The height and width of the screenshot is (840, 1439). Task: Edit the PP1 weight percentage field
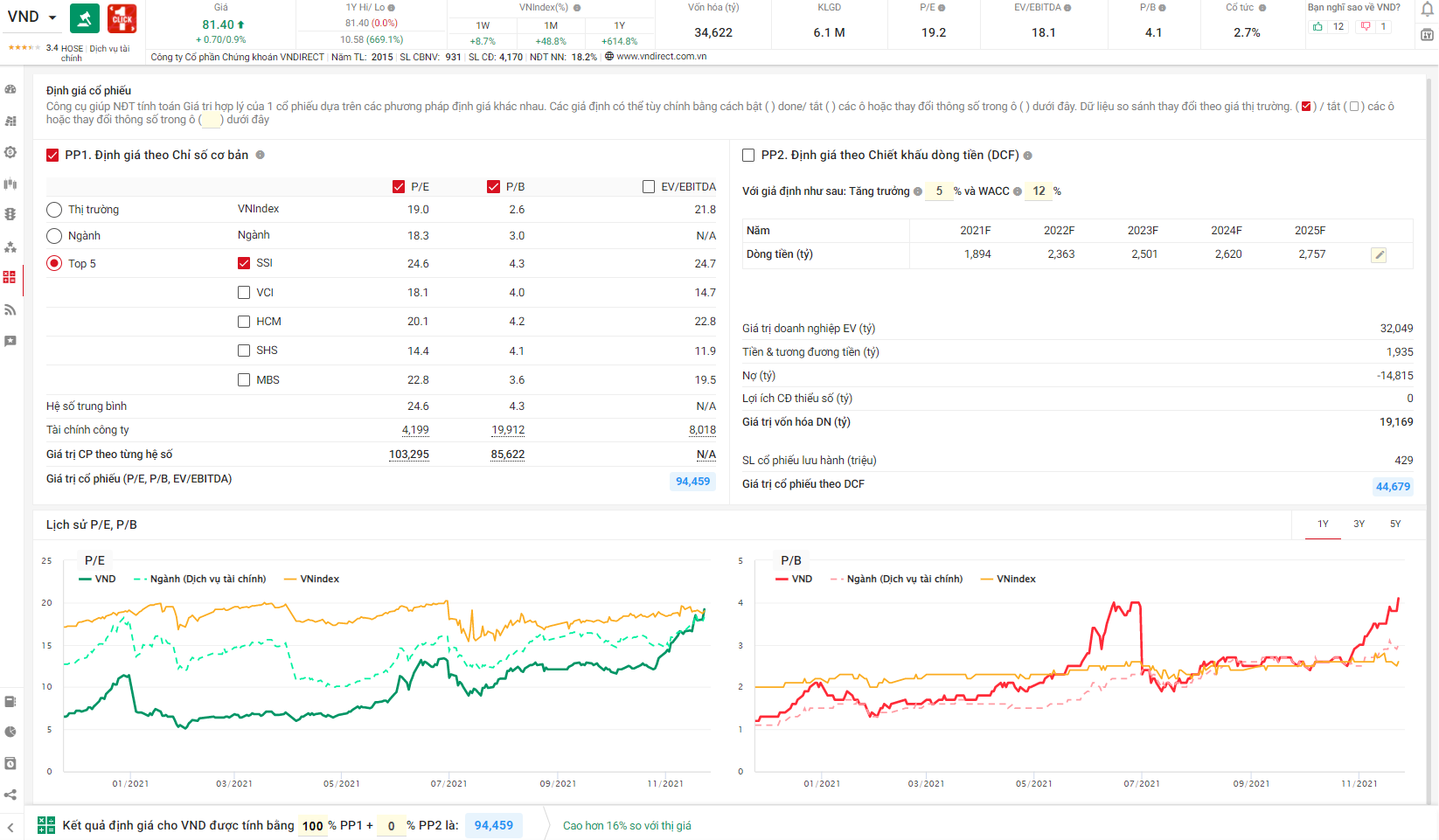(x=313, y=826)
